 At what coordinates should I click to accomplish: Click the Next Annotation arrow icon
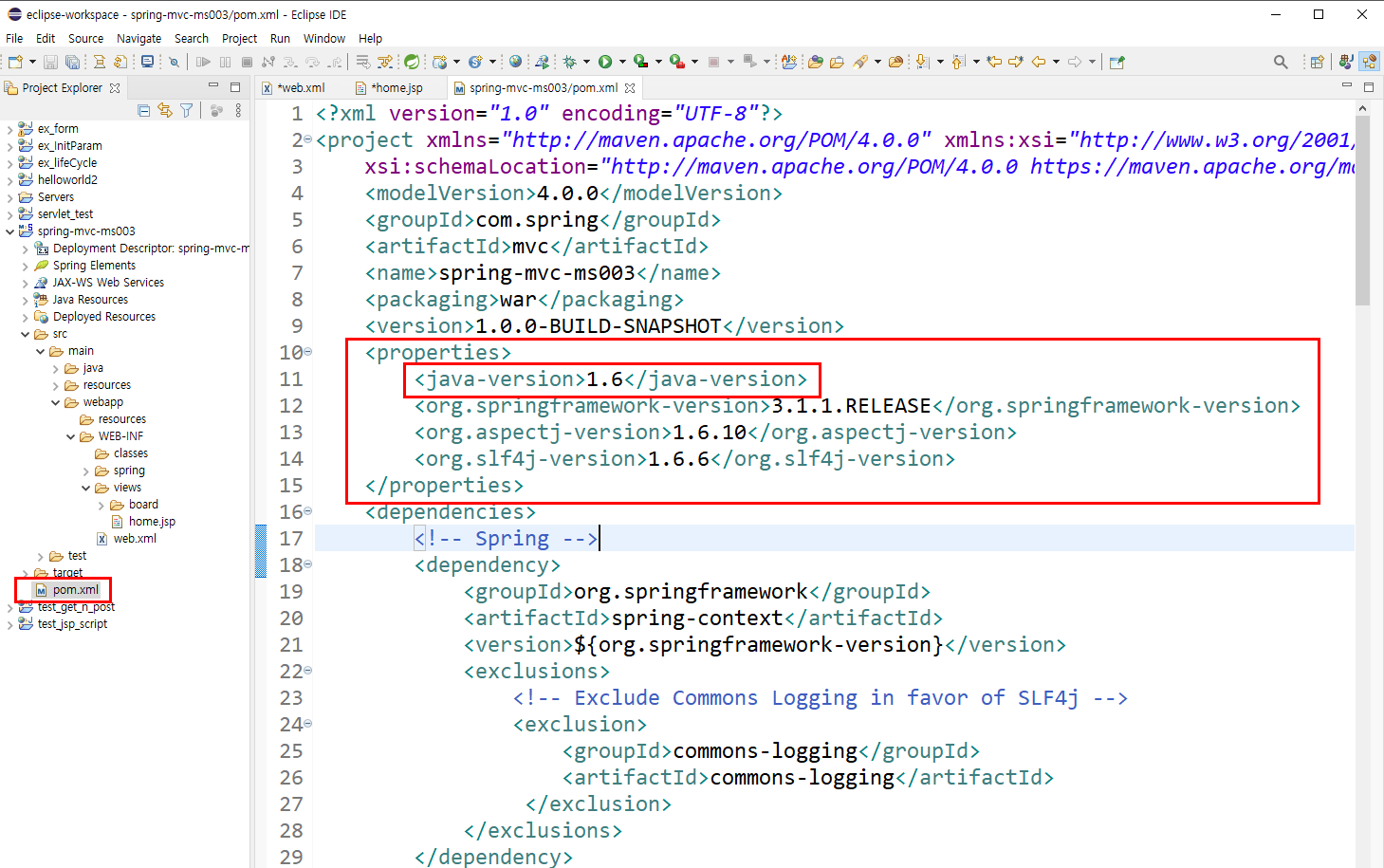922,62
